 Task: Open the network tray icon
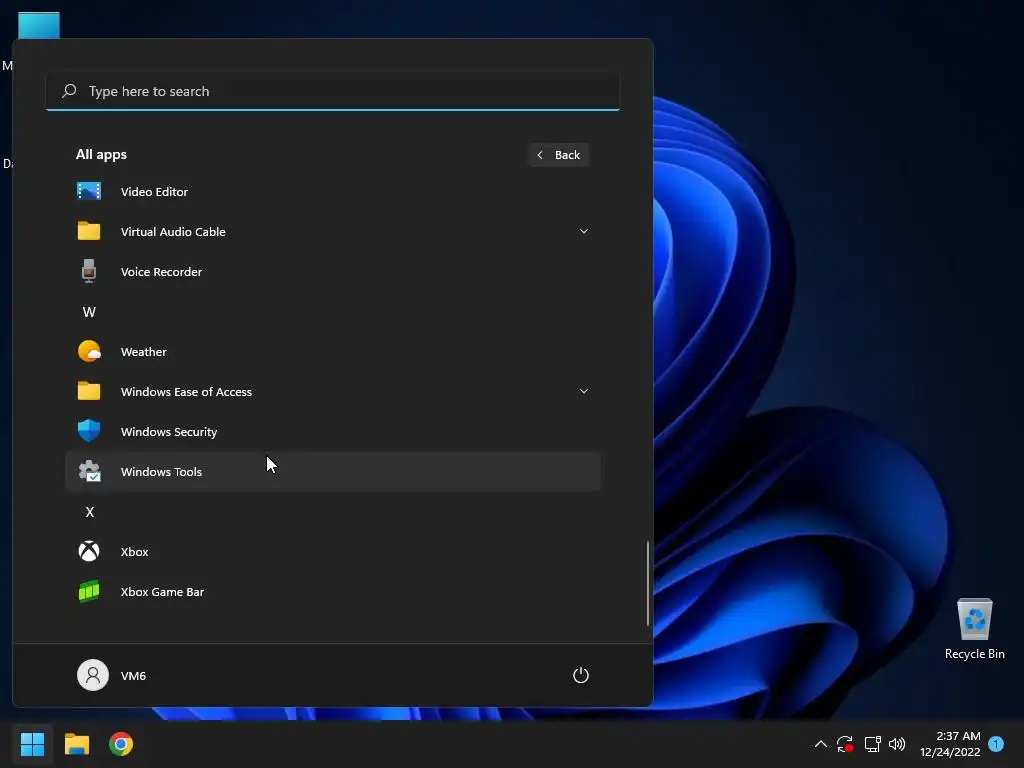[x=872, y=744]
